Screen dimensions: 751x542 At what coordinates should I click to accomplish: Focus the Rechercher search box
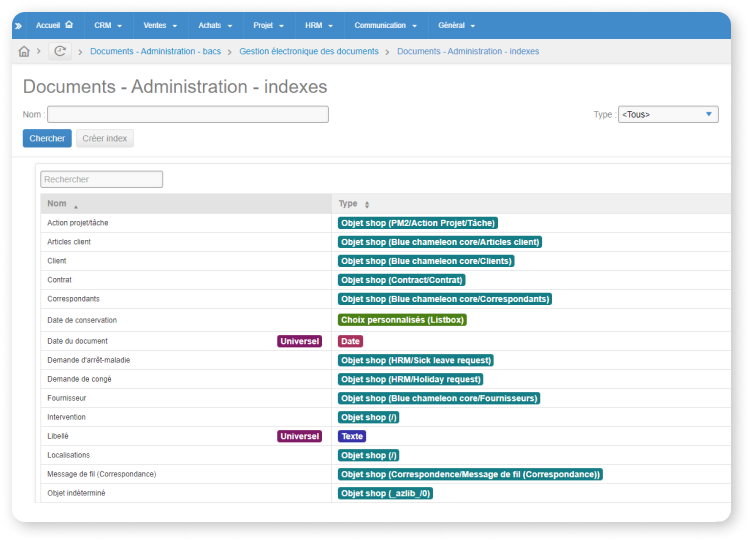[x=102, y=180]
